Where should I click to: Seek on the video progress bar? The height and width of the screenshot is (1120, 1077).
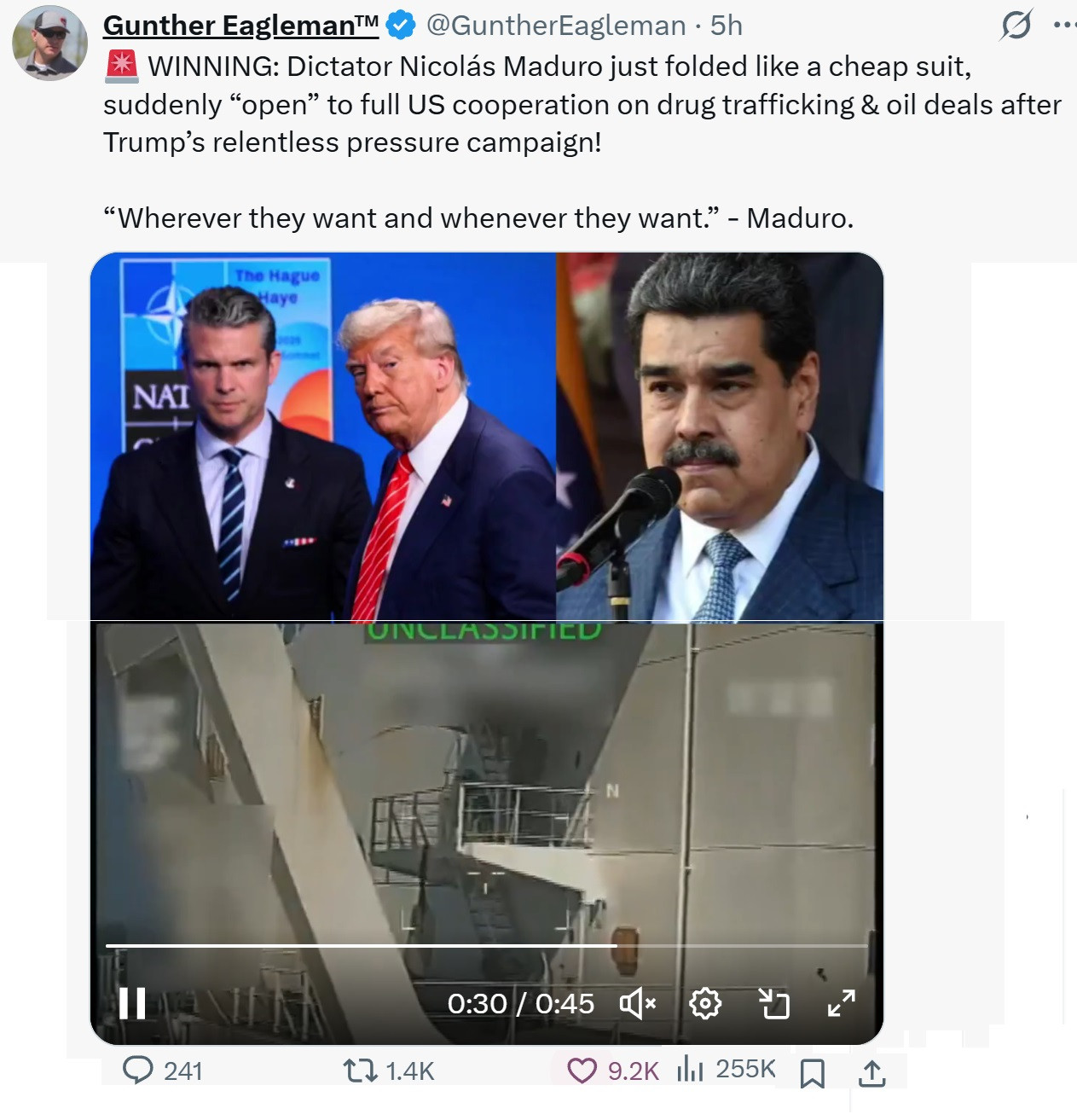click(486, 945)
